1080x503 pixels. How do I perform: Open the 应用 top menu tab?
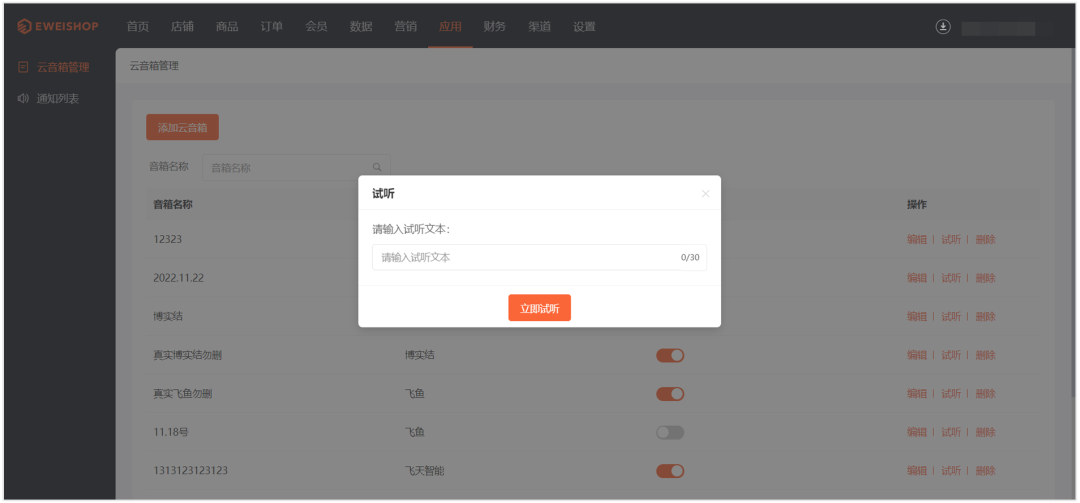click(x=450, y=27)
